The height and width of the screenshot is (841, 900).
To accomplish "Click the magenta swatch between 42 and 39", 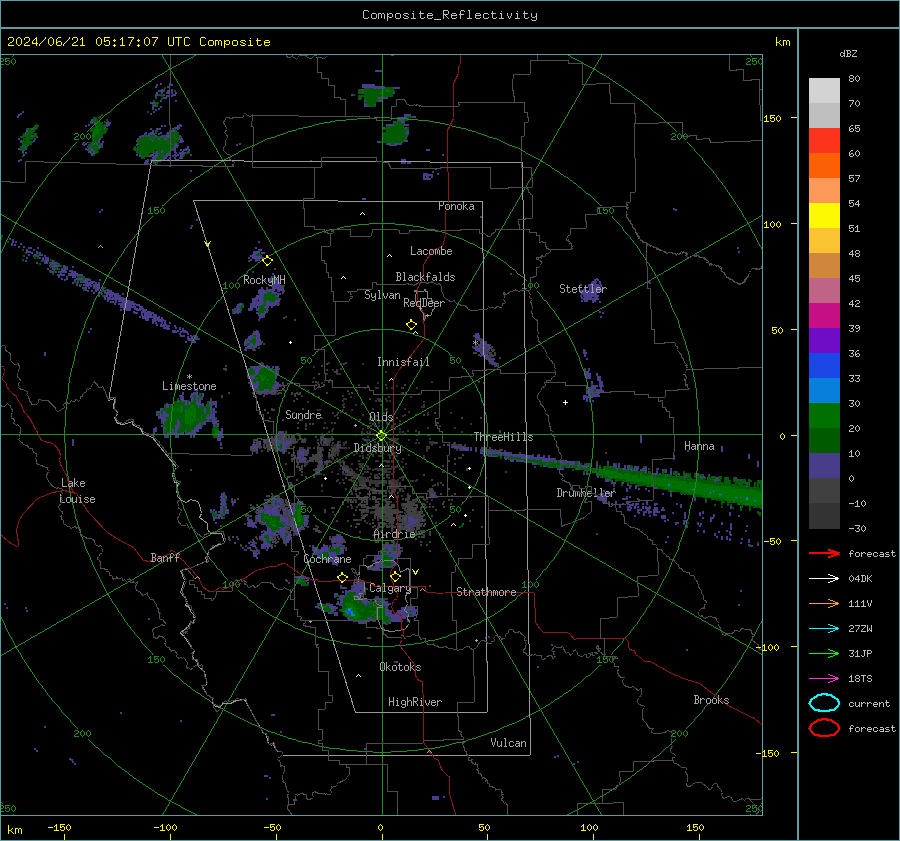I will point(824,316).
